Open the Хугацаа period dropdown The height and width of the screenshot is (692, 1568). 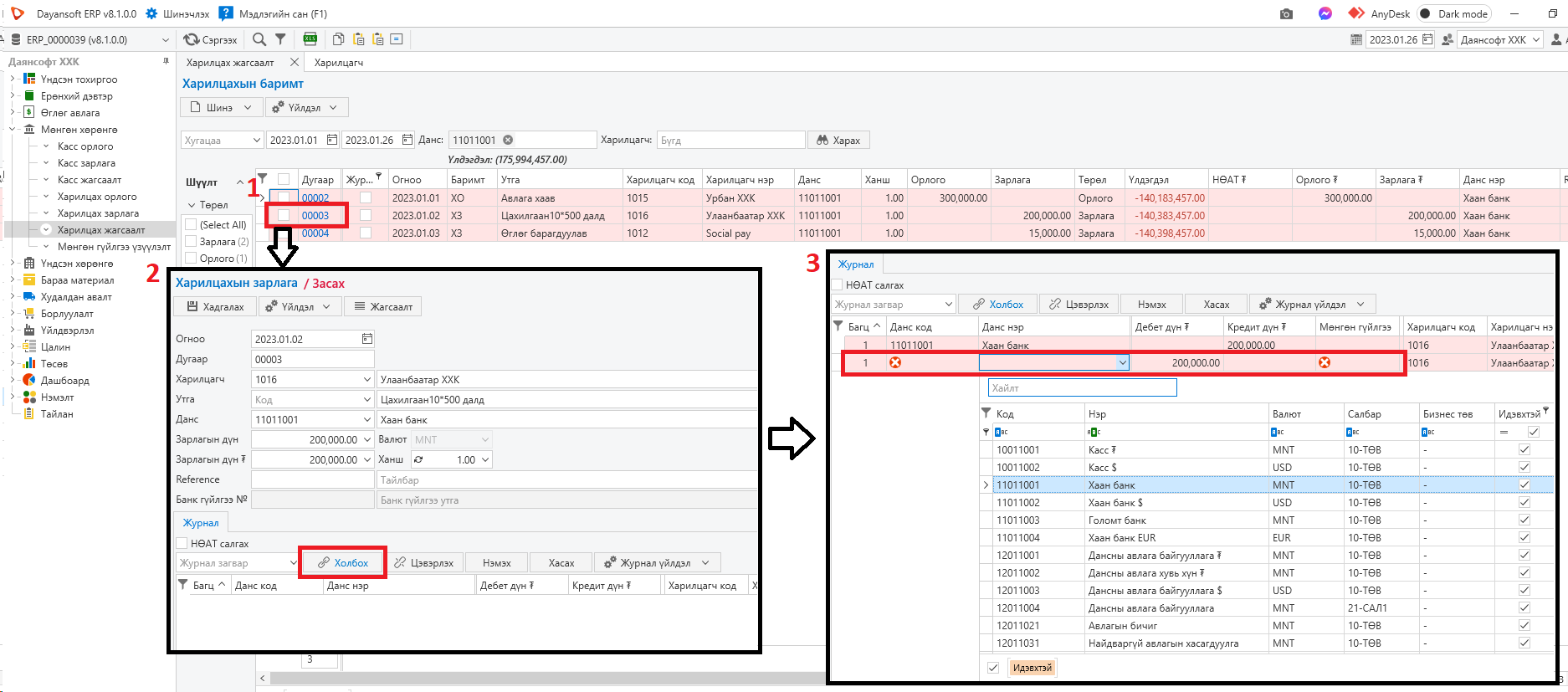255,140
